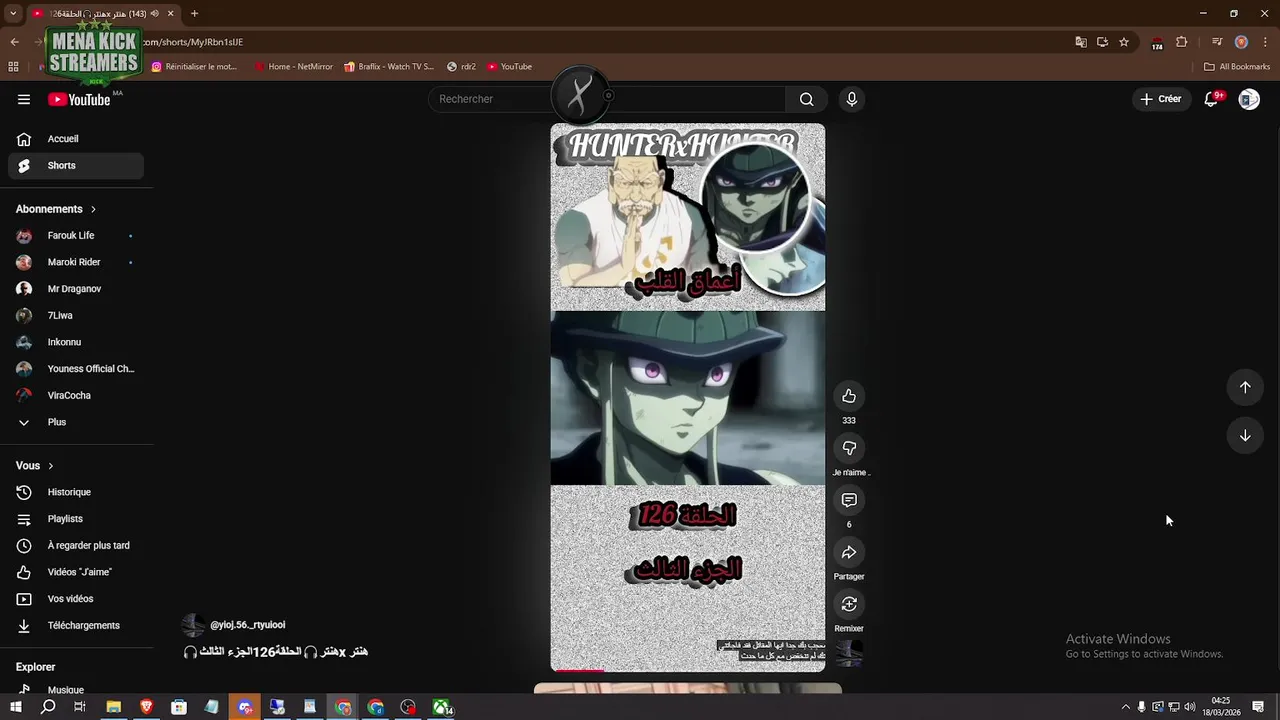
Task: Open the Windows Start menu
Action: coord(15,707)
